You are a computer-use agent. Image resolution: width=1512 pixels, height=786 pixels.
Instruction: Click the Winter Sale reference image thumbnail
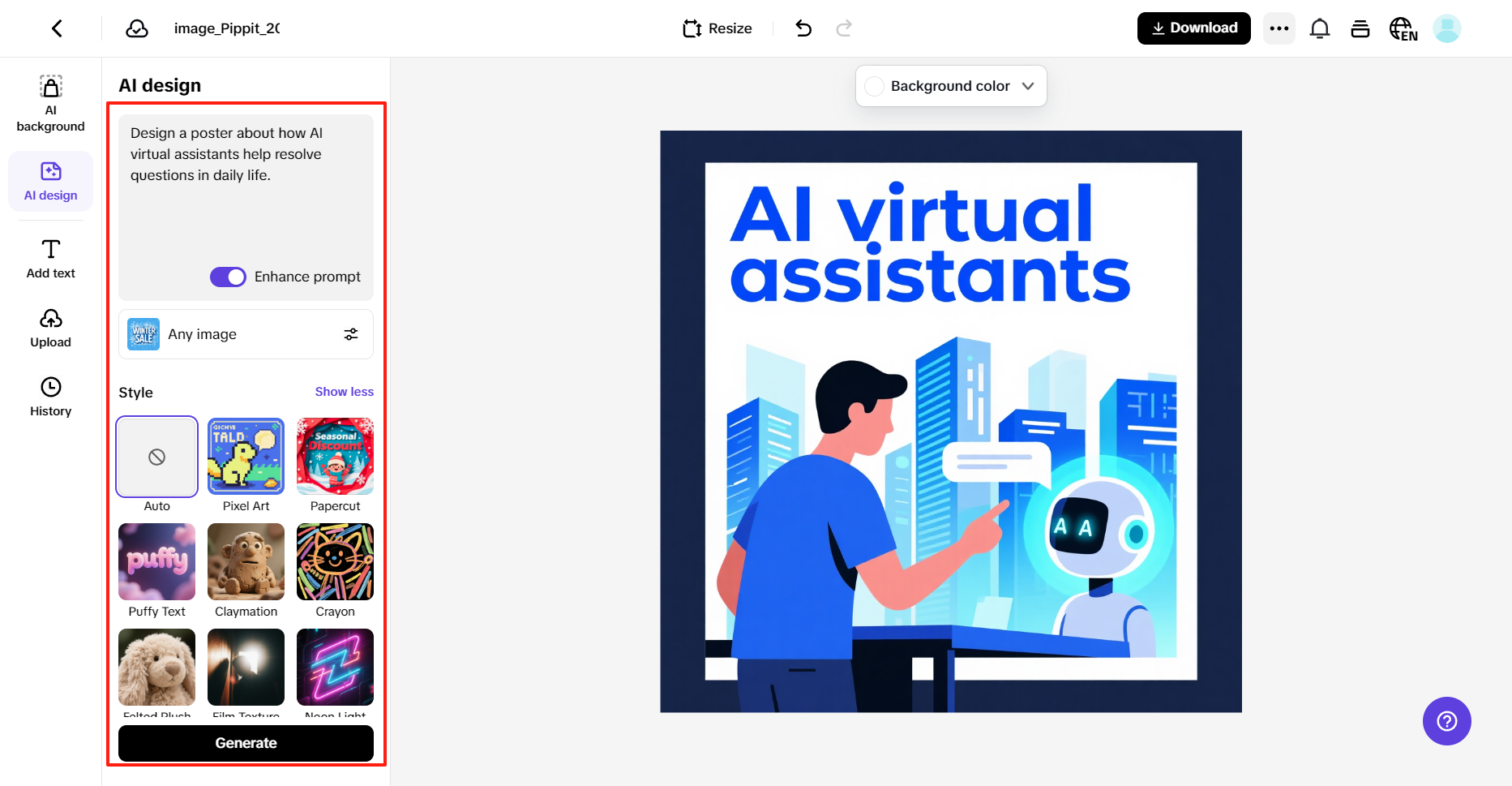[x=143, y=334]
